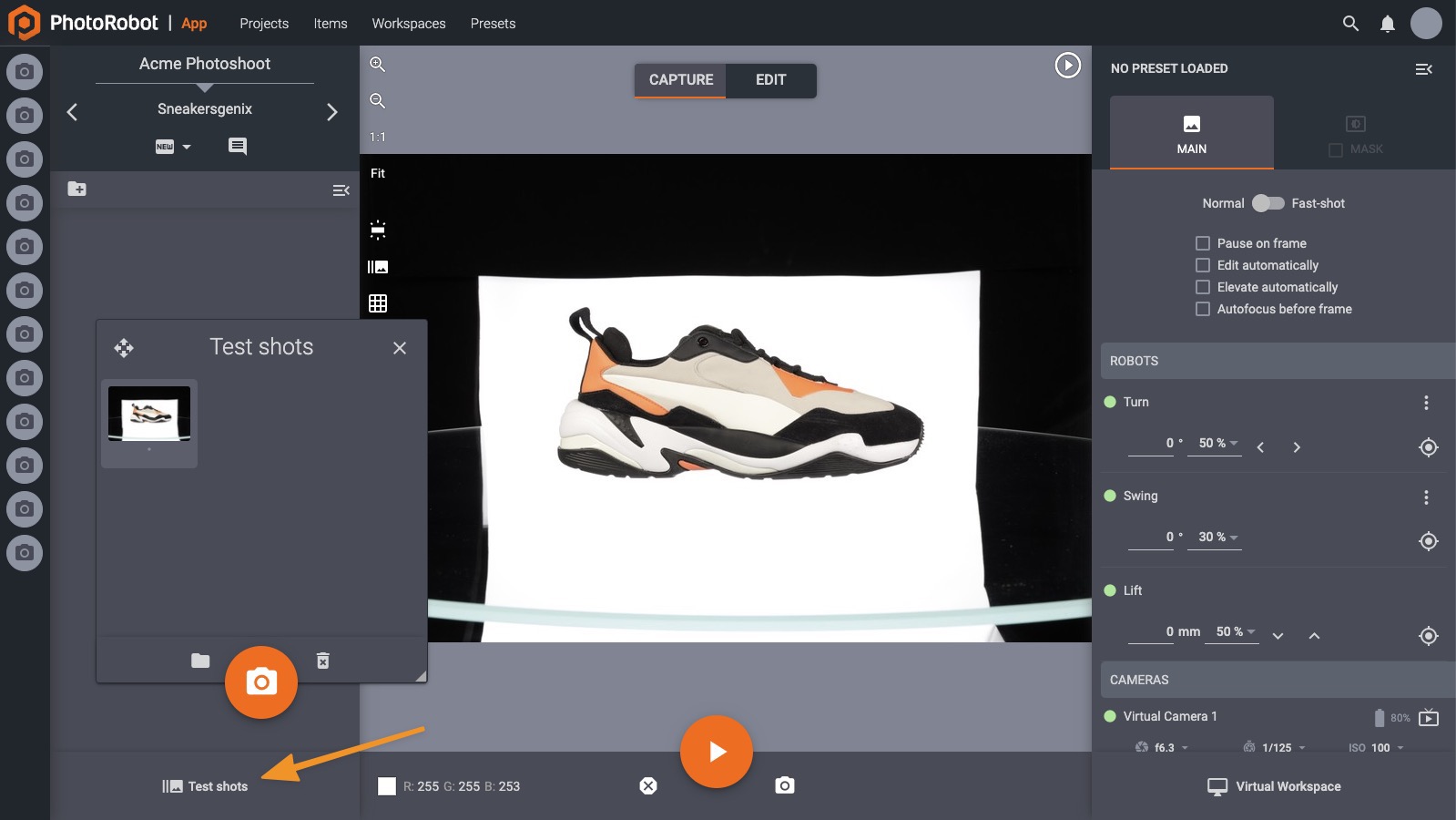Click the zoom out magnifier icon
Screen dimensions: 1456x820
pyautogui.click(x=377, y=101)
